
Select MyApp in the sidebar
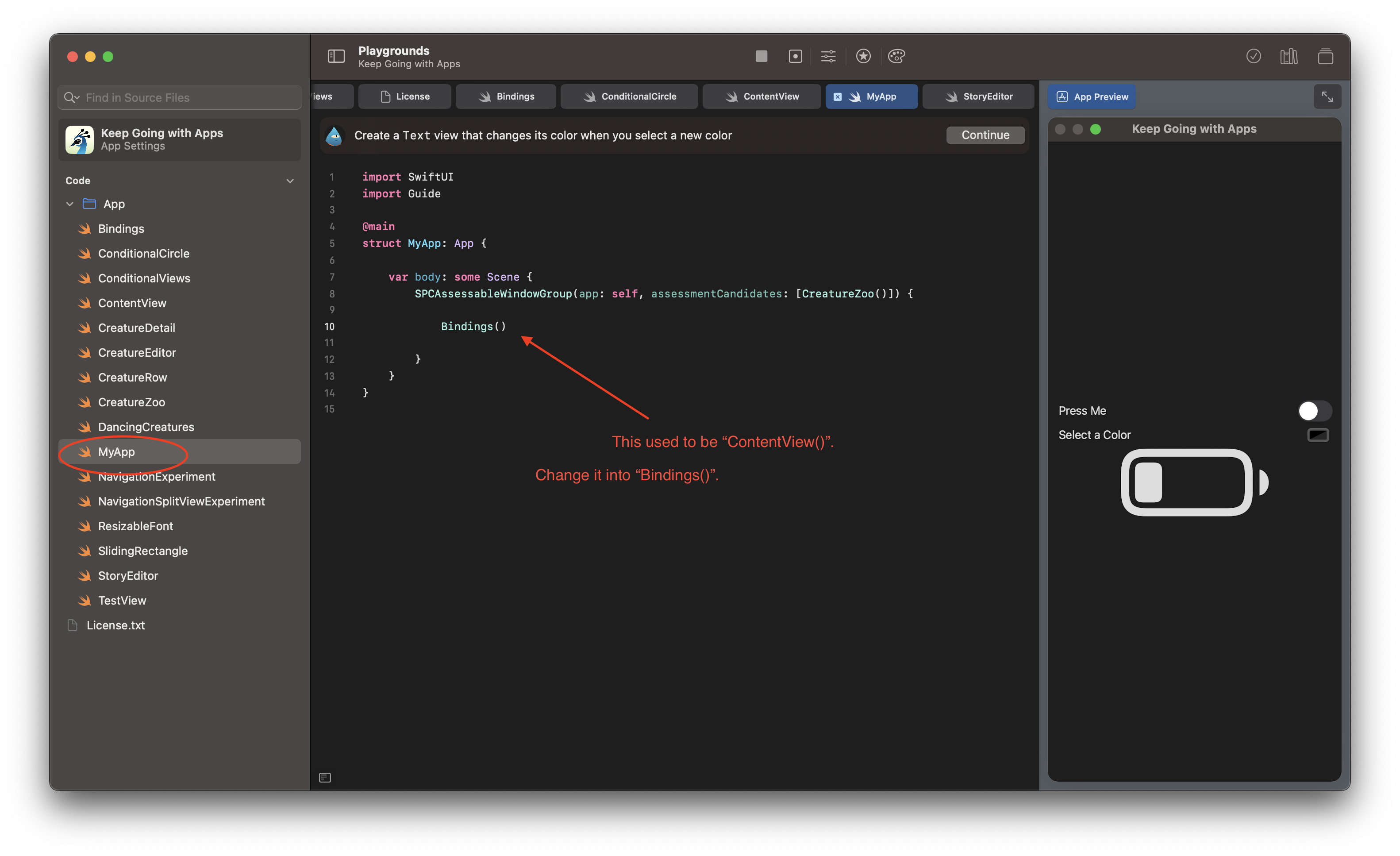point(180,452)
